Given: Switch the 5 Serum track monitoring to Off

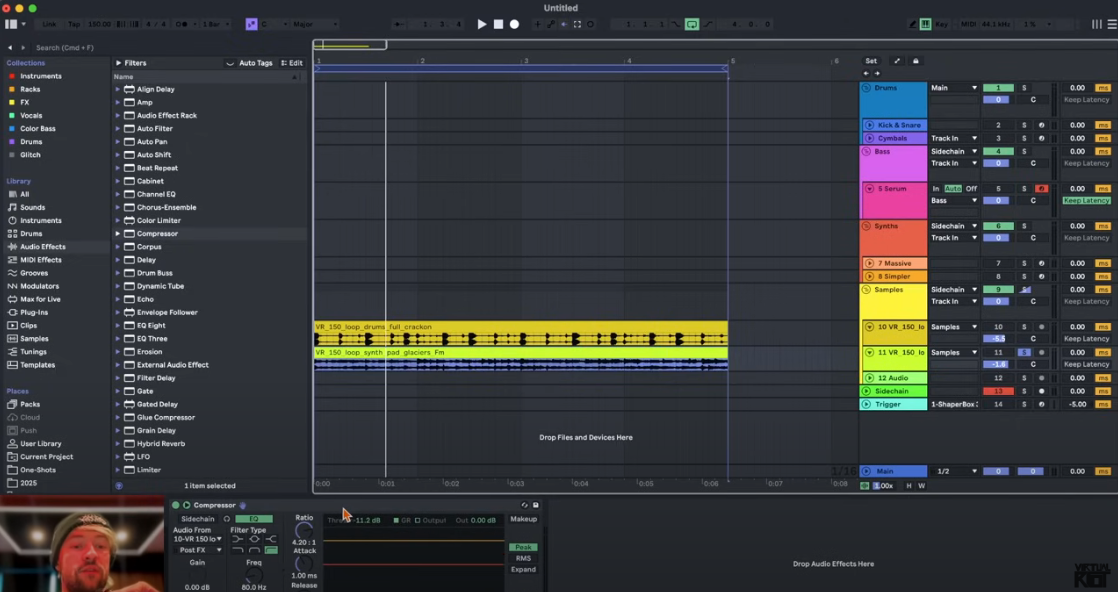Looking at the screenshot, I should [x=973, y=189].
